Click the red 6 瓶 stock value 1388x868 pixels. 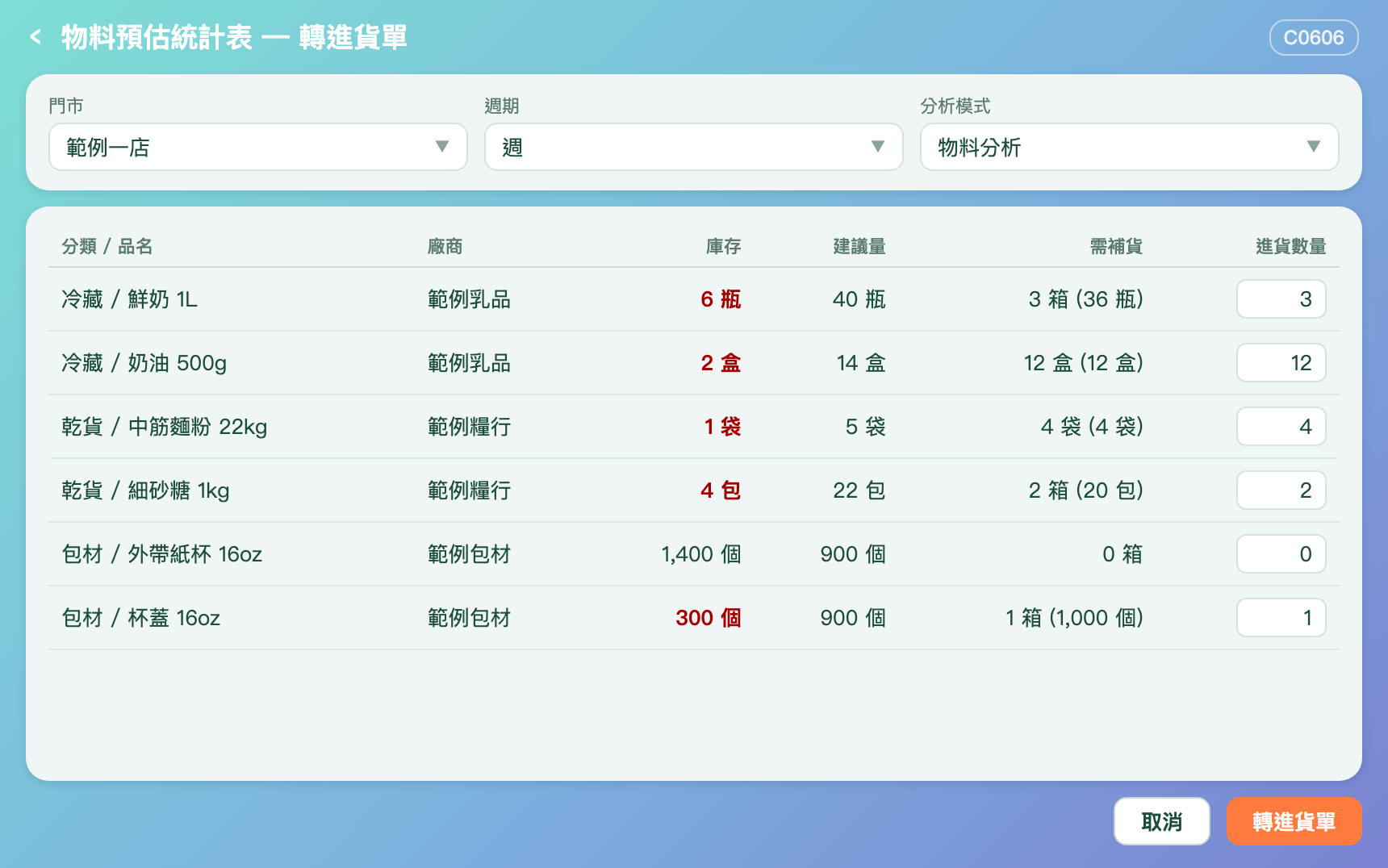721,299
